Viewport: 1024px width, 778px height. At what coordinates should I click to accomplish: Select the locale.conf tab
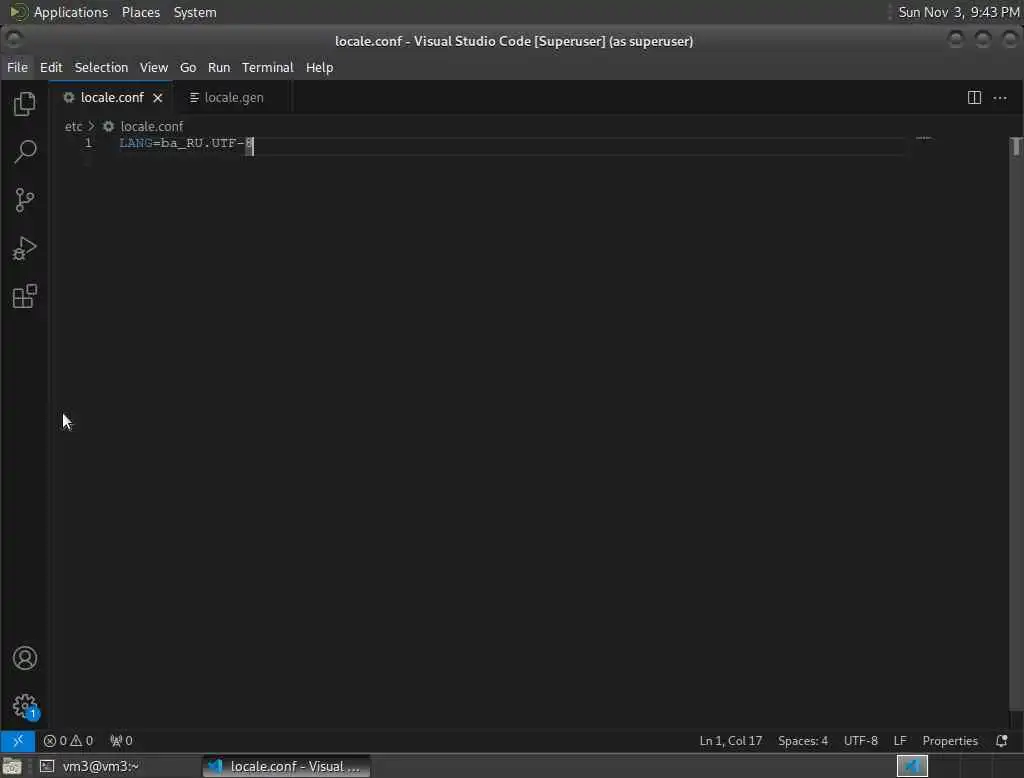pyautogui.click(x=112, y=98)
